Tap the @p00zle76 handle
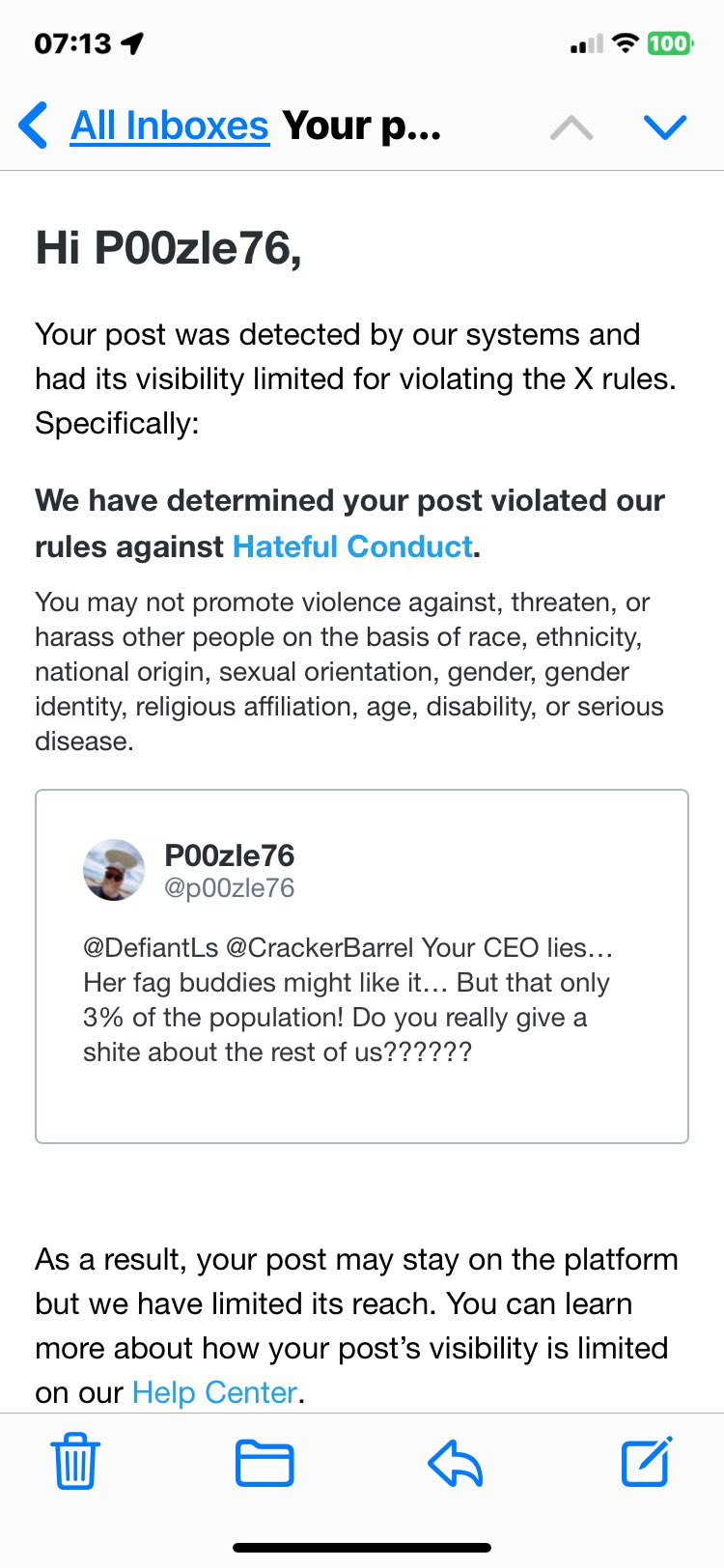Screen dimensions: 724x1568 pyautogui.click(x=229, y=888)
